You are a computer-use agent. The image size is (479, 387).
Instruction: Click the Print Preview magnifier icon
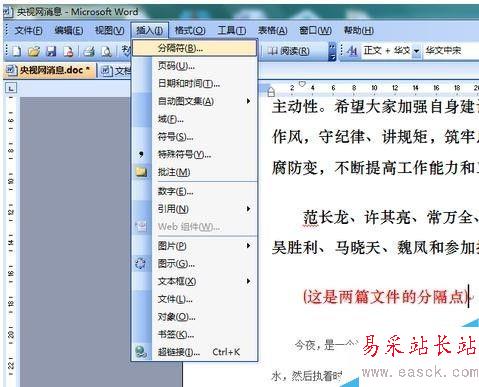pyautogui.click(x=106, y=51)
